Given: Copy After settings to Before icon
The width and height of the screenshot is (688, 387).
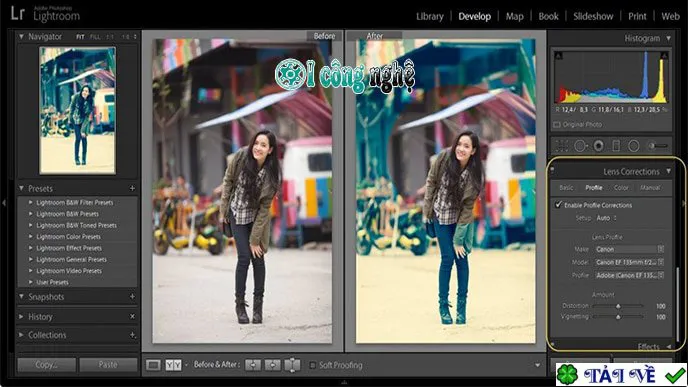Looking at the screenshot, I should coord(272,365).
